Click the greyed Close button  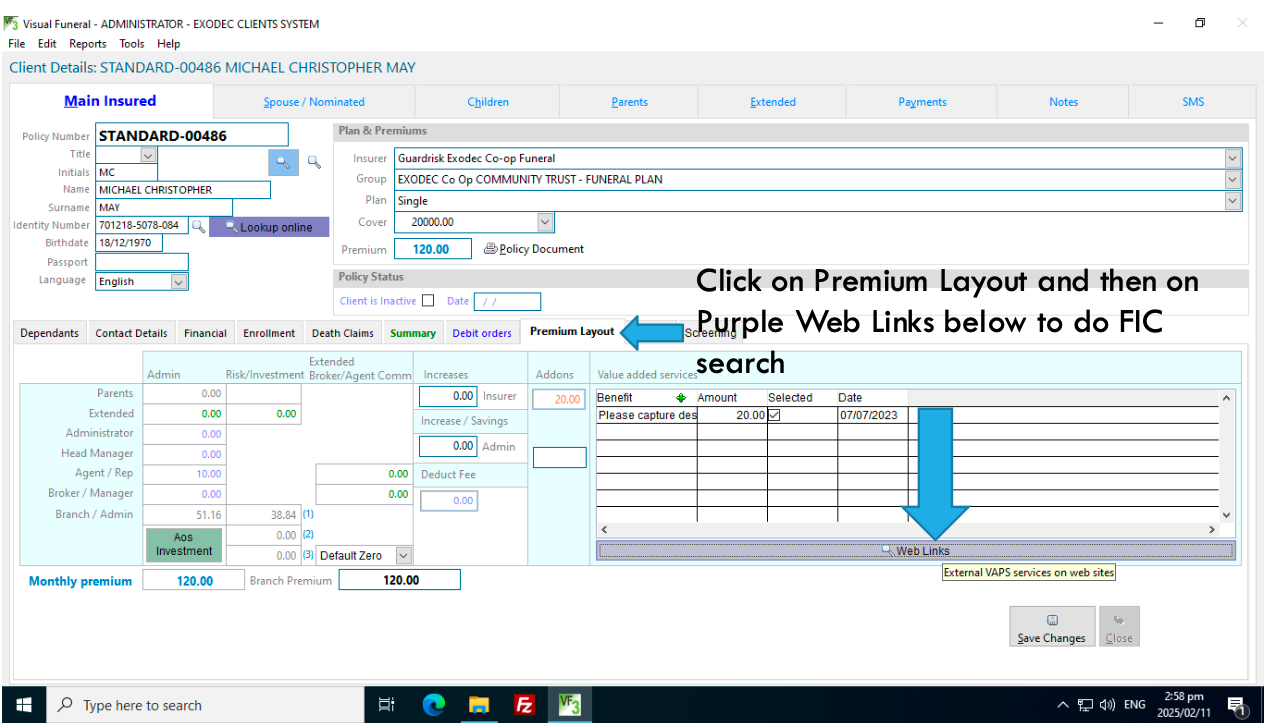(1119, 628)
